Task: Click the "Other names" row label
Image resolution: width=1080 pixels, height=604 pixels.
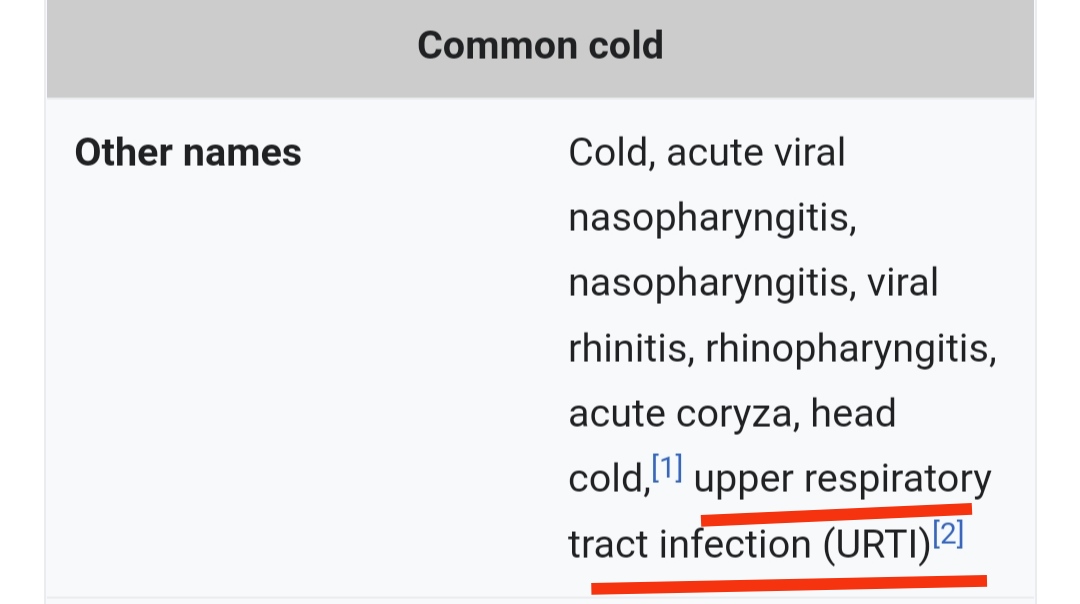Action: [188, 153]
